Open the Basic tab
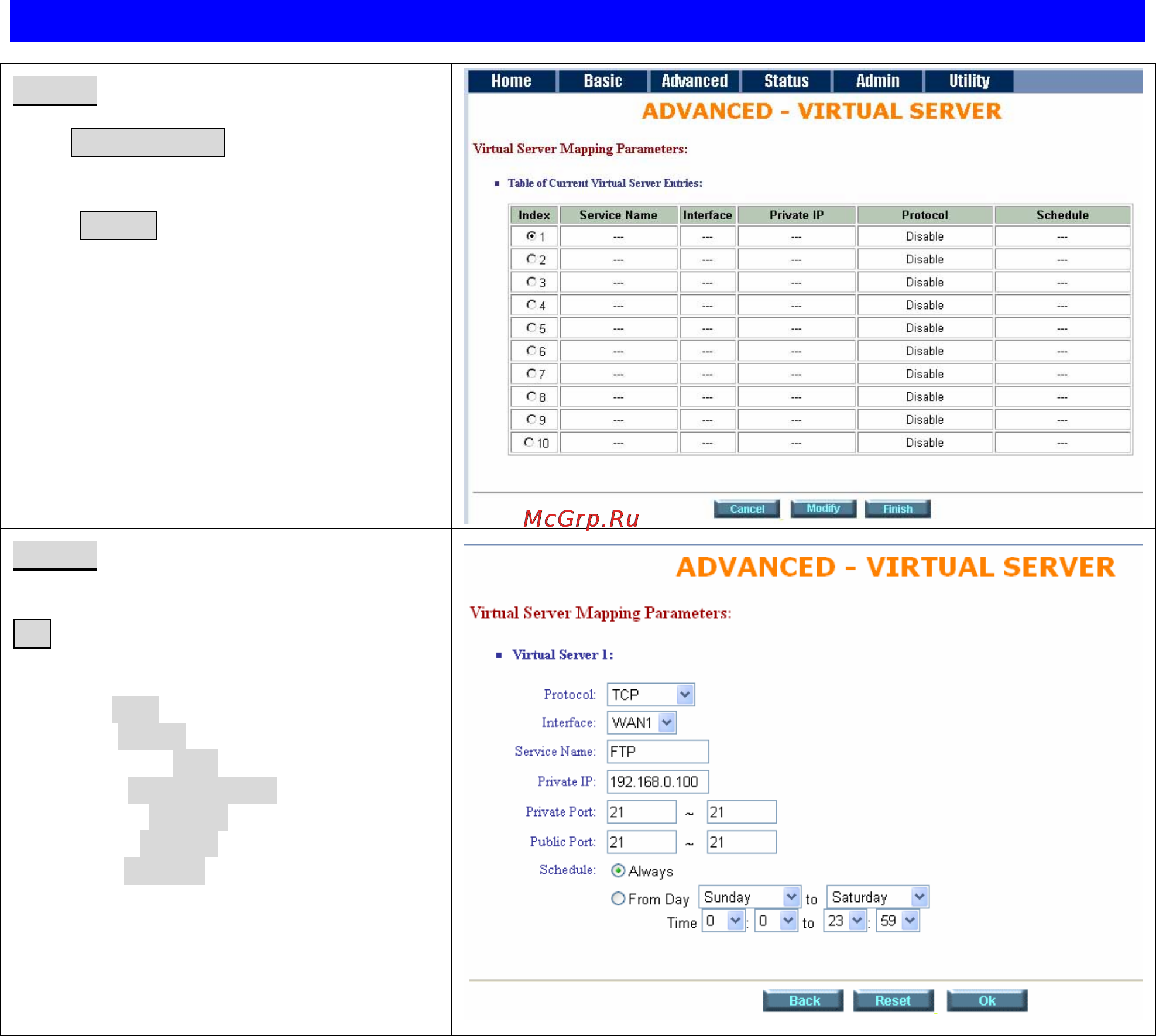This screenshot has width=1156, height=1036. click(603, 81)
